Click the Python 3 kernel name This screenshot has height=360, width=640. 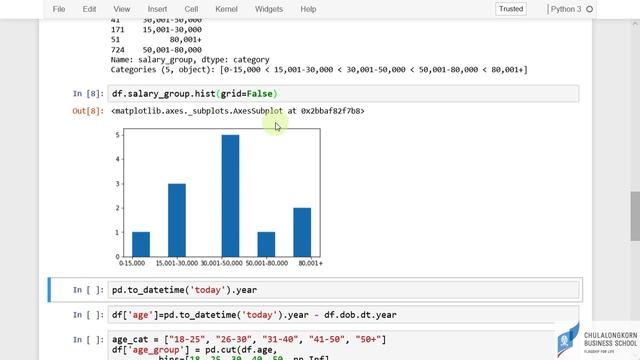(x=566, y=9)
